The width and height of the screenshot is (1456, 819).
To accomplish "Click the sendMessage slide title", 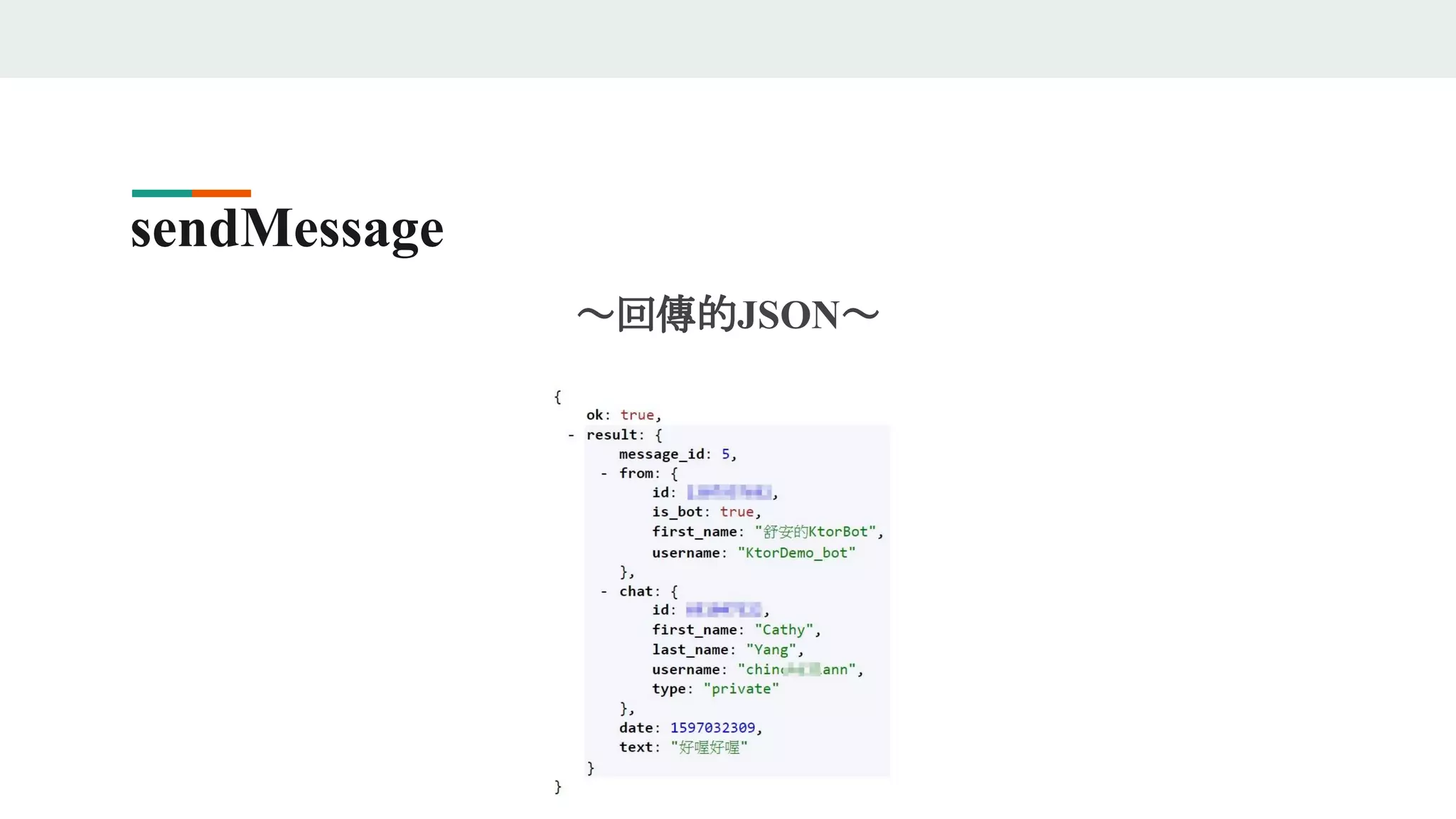I will [x=287, y=229].
